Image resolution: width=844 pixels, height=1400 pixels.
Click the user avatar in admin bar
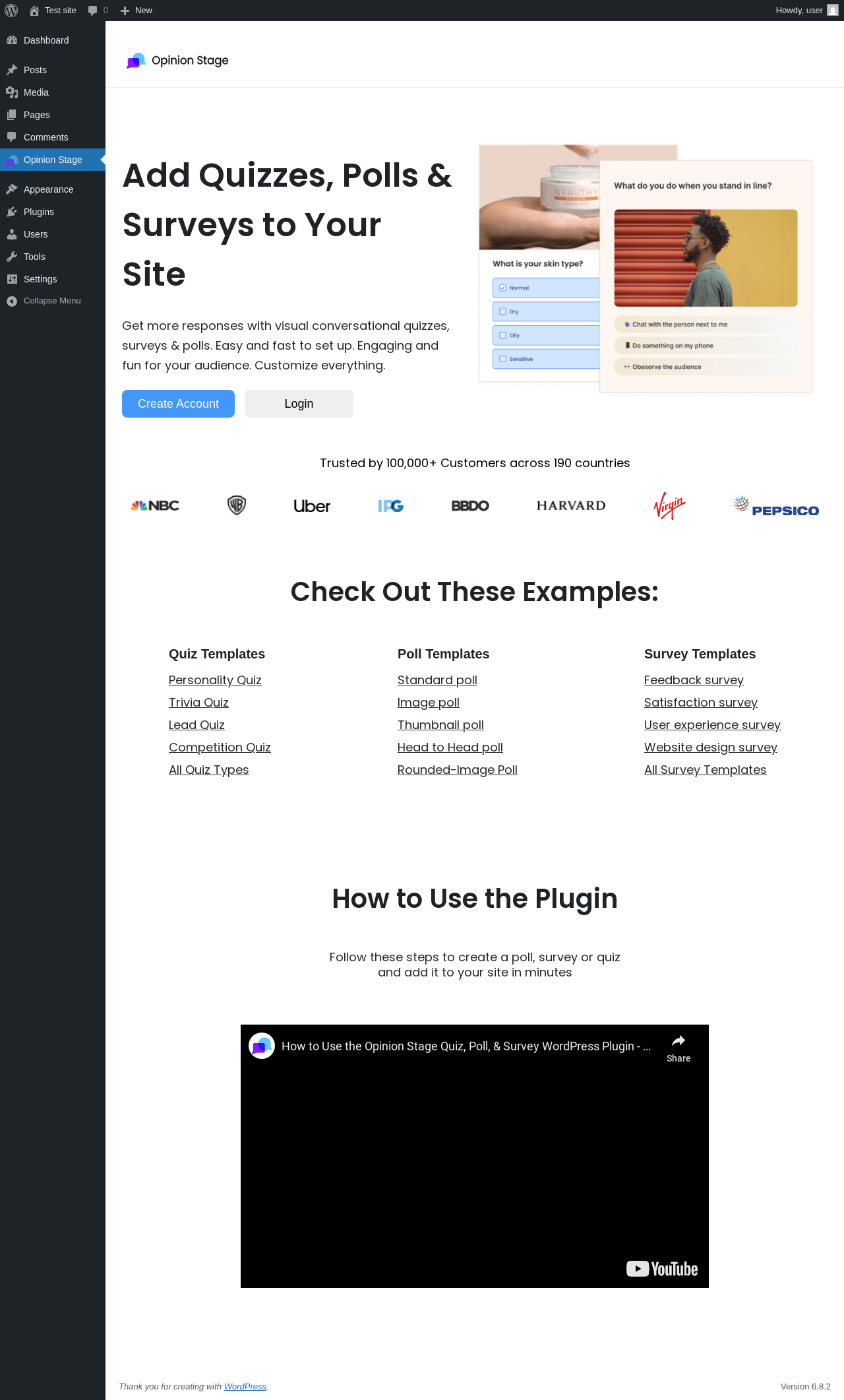833,11
